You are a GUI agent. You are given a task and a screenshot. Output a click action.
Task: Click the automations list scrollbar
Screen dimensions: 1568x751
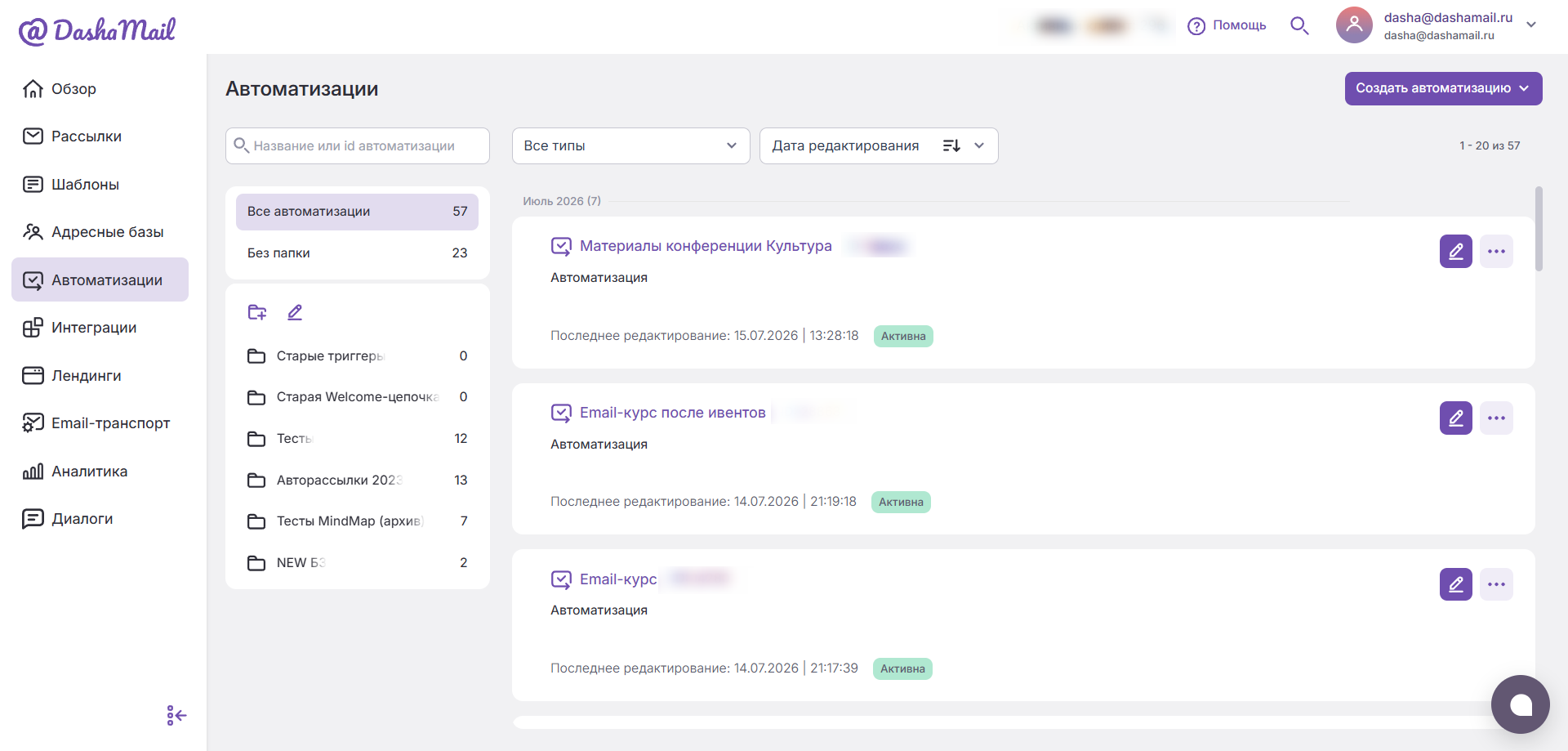pos(1539,229)
